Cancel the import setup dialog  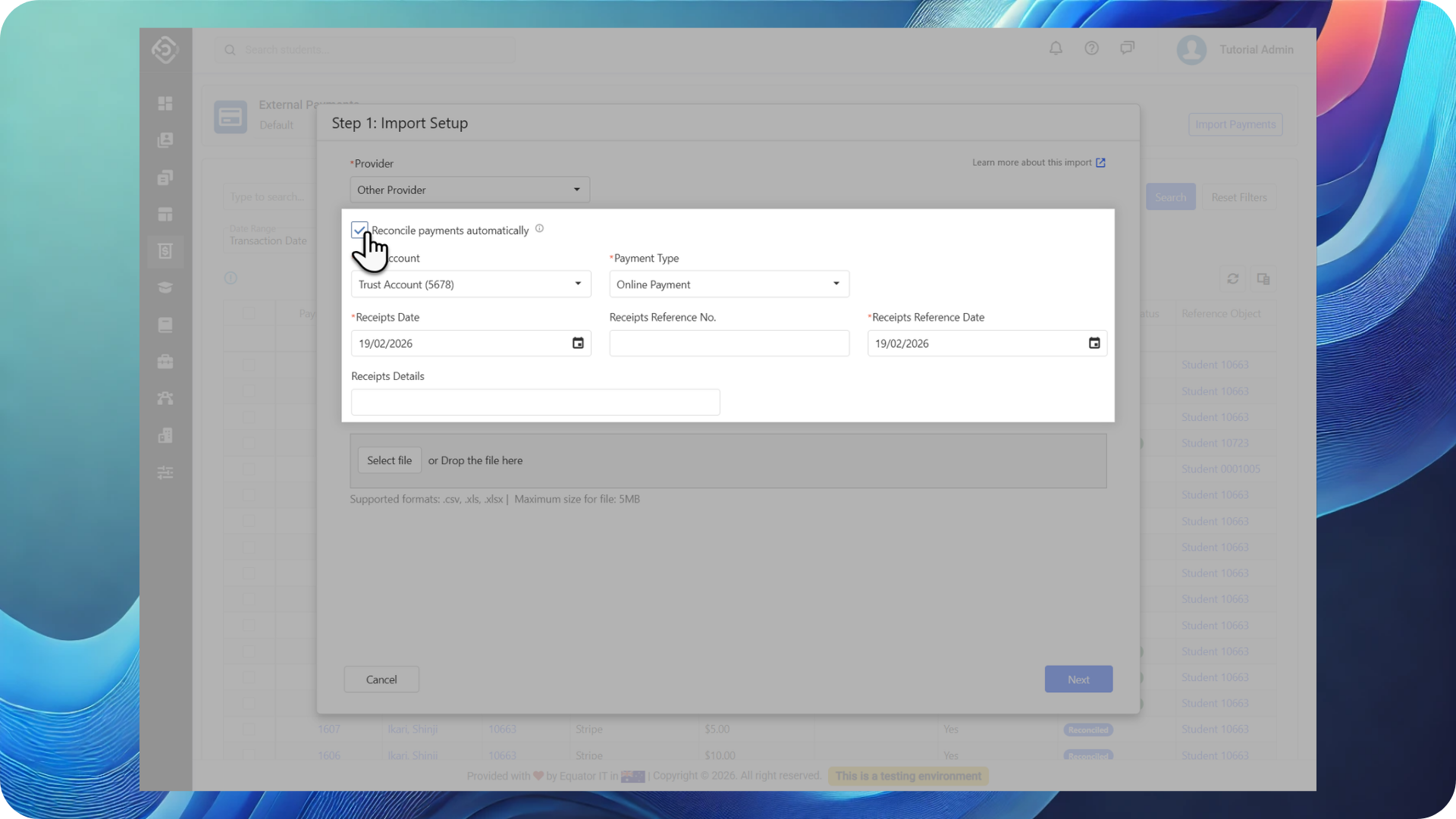(x=381, y=679)
